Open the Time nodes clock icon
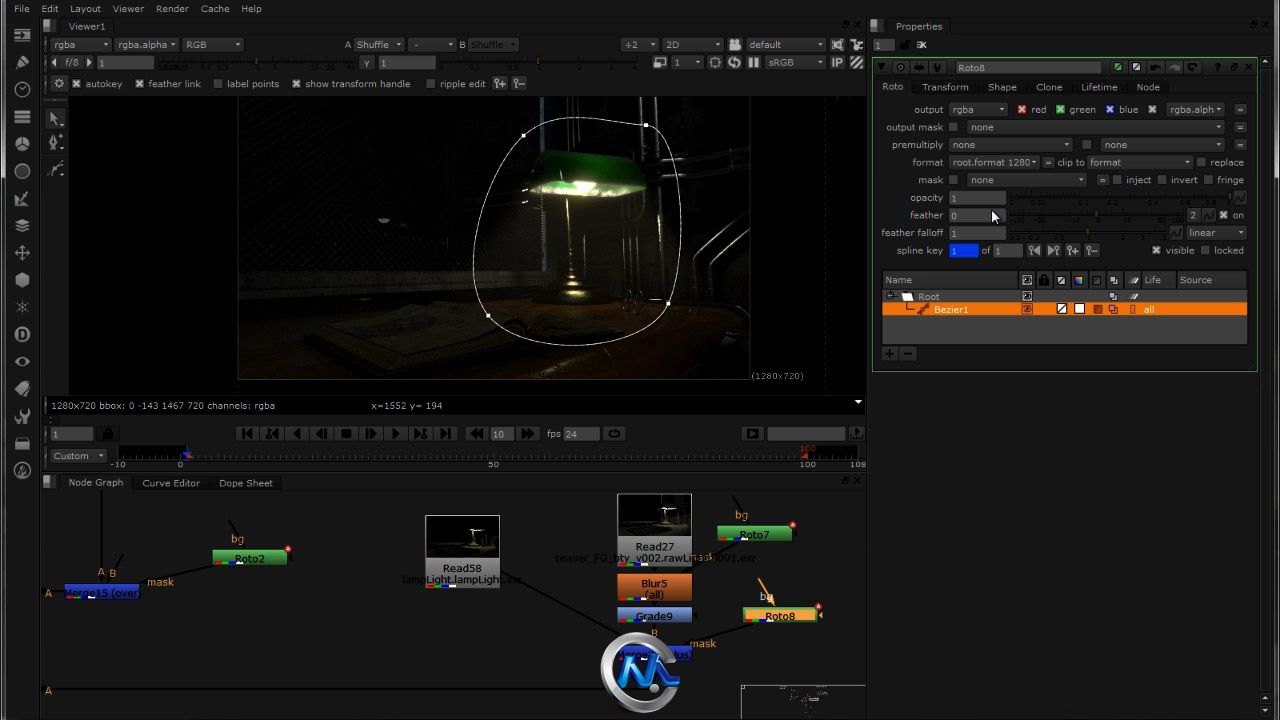The image size is (1280, 720). (22, 89)
